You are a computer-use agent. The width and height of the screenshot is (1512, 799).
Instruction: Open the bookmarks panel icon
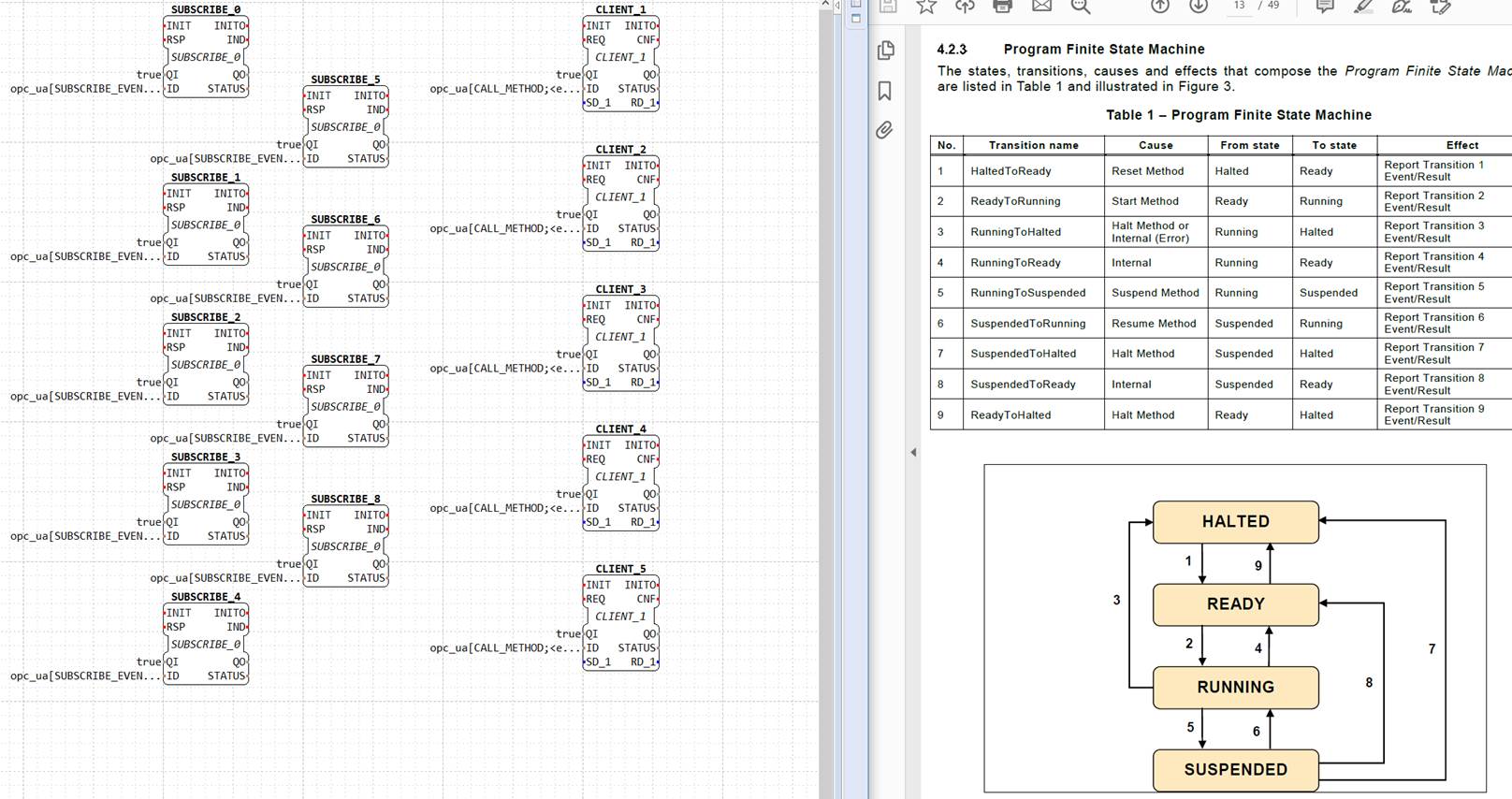pos(884,91)
